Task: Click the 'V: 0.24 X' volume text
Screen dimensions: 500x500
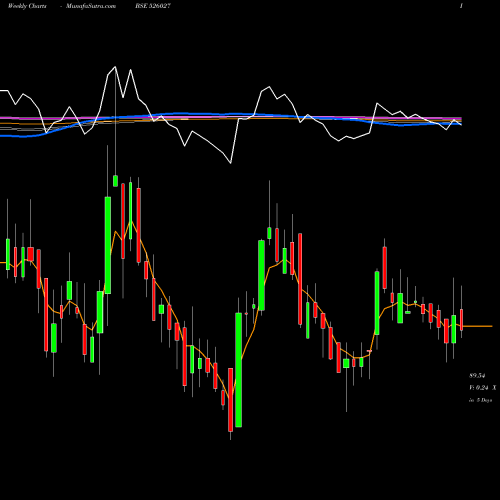Action: coord(482,388)
